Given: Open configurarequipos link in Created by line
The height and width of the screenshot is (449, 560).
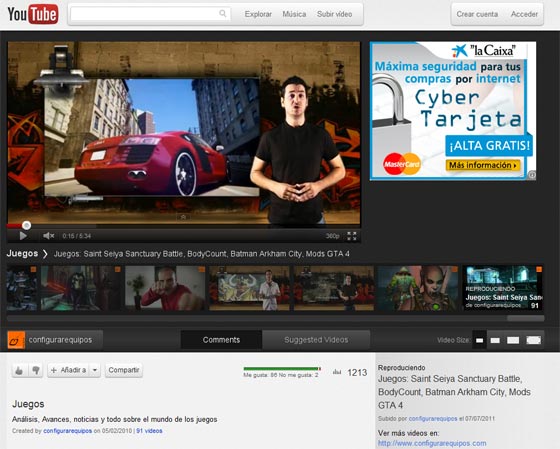Looking at the screenshot, I should pos(68,431).
